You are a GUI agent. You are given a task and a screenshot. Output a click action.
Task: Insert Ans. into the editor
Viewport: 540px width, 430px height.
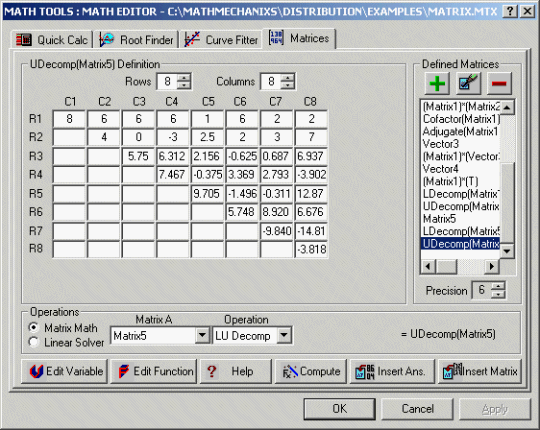pos(392,371)
